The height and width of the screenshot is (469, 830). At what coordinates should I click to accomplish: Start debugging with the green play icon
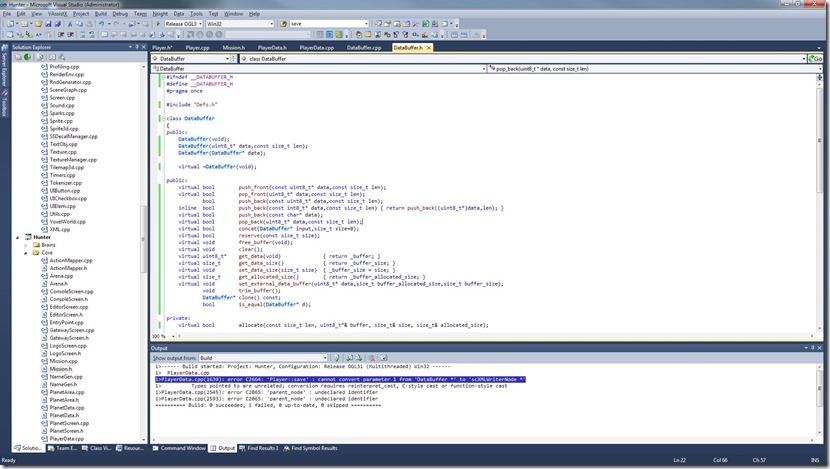click(158, 24)
